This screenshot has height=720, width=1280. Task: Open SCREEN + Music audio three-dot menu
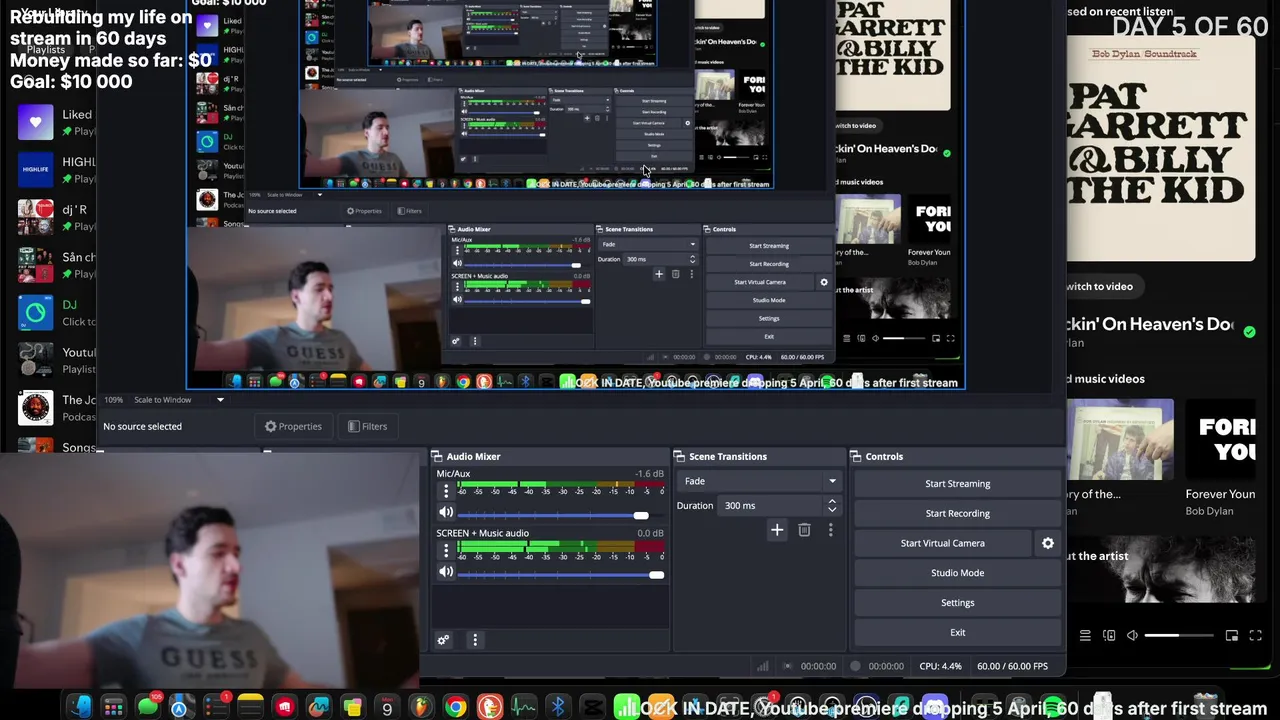point(446,550)
